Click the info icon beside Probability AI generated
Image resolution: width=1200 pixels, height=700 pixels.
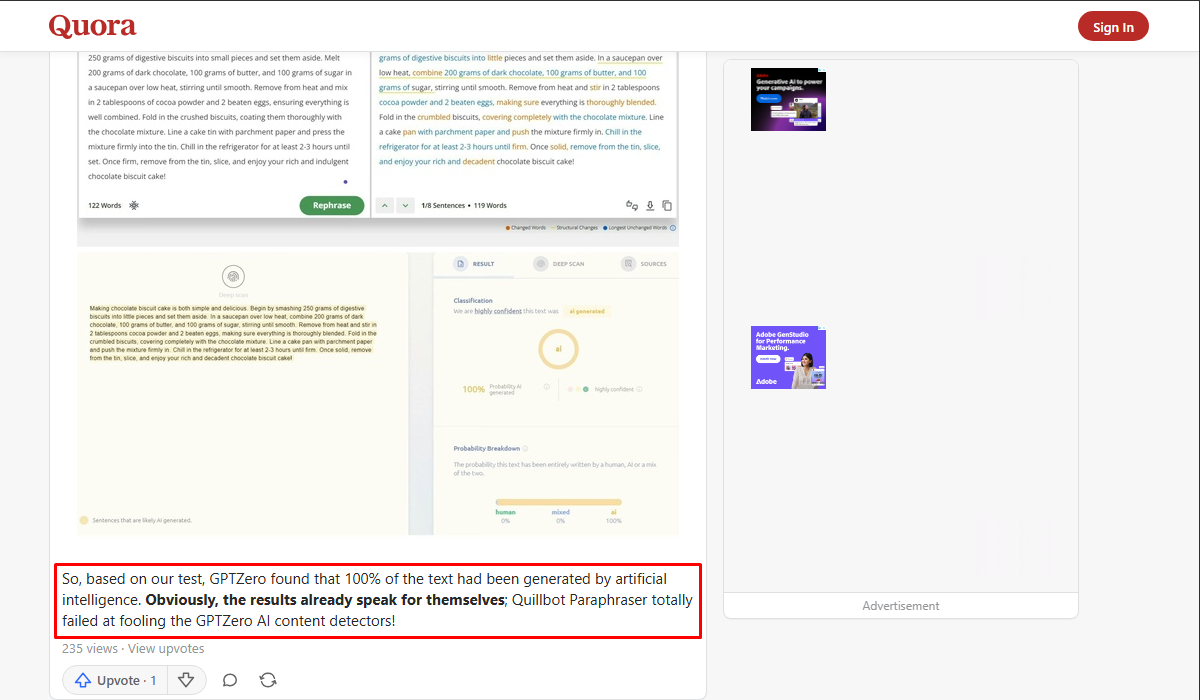pos(546,386)
